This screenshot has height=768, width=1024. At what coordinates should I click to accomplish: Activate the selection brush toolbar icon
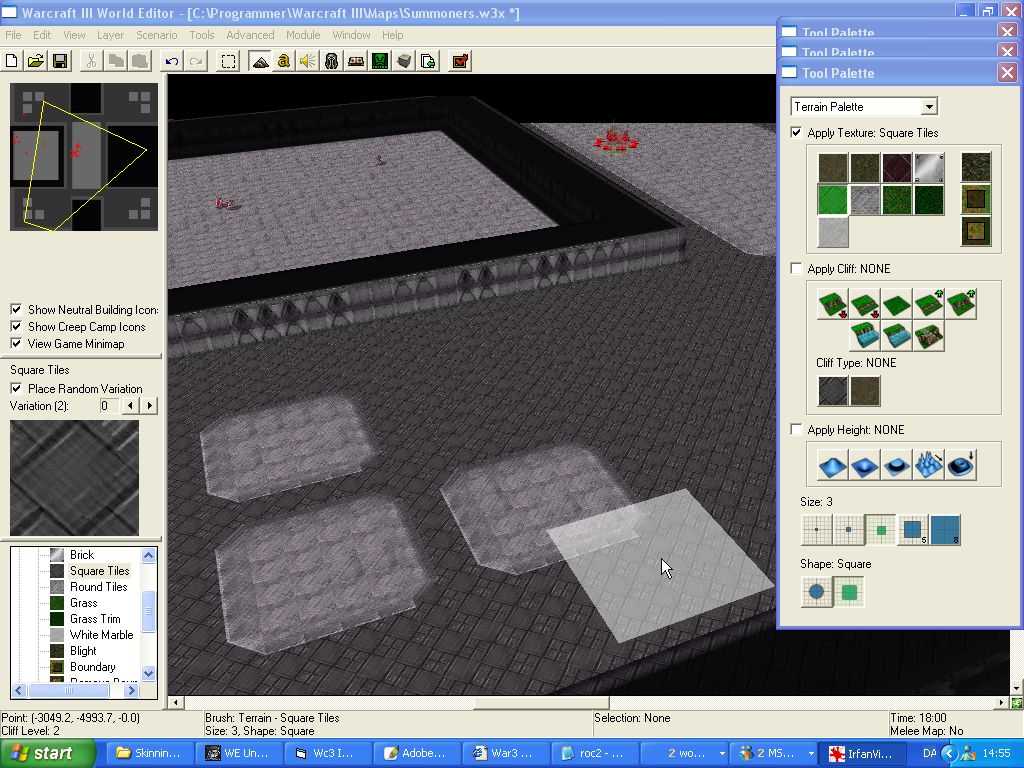[228, 61]
